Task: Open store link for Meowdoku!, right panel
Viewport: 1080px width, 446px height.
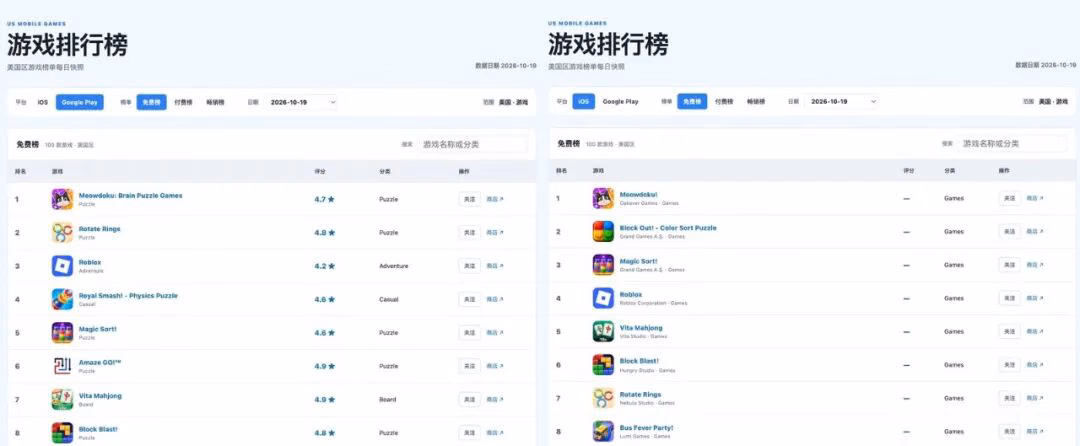Action: coord(1035,198)
